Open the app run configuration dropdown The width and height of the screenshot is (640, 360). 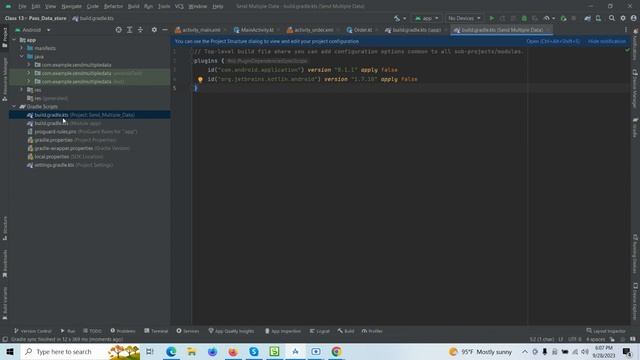pos(427,18)
